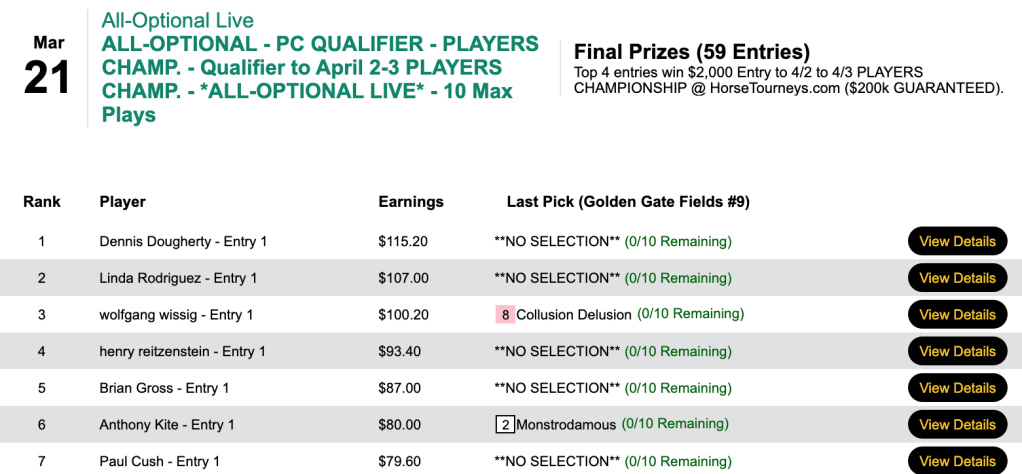
Task: Open Anthony Kite's View Details button
Action: pyautogui.click(x=957, y=424)
